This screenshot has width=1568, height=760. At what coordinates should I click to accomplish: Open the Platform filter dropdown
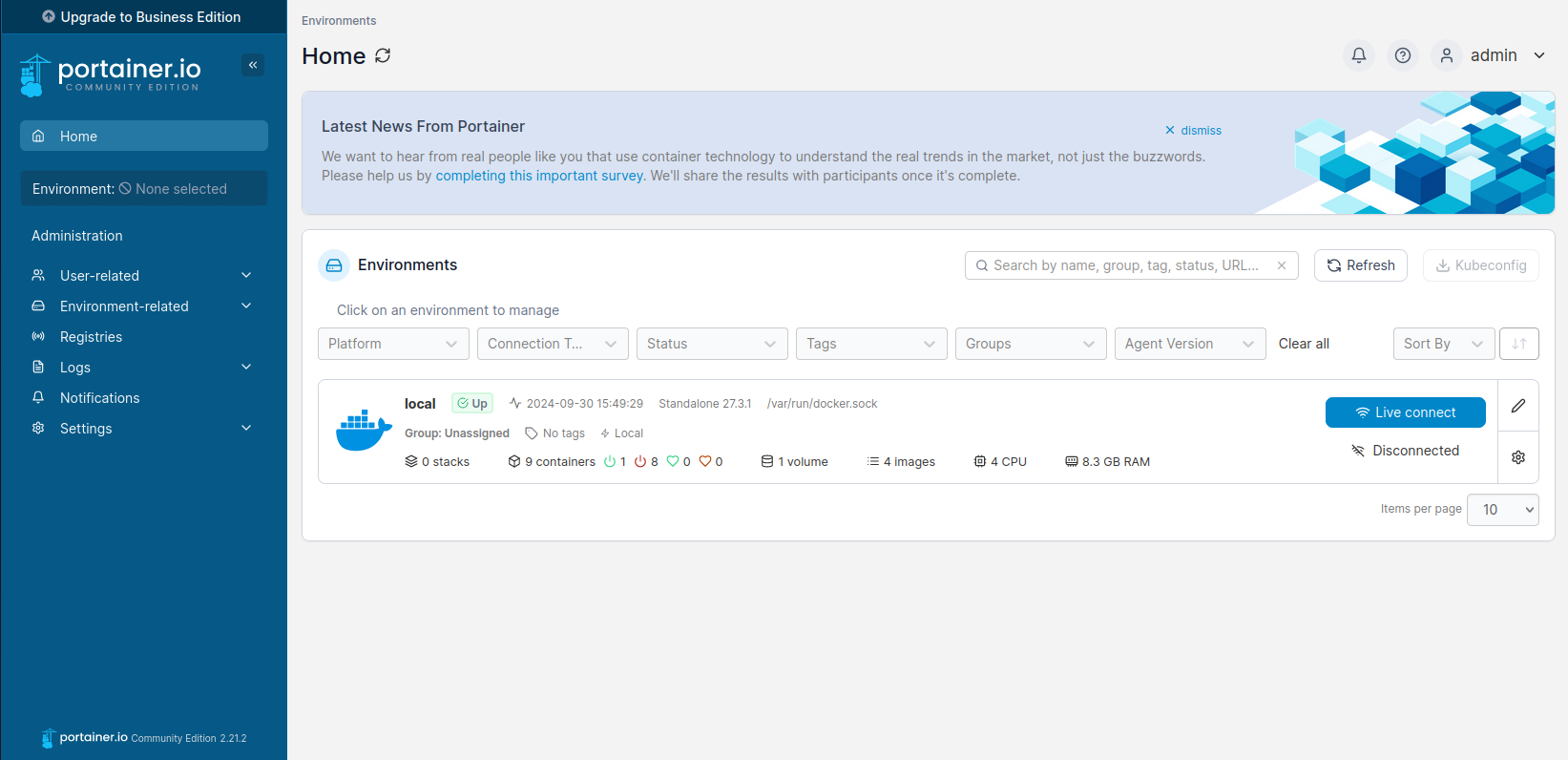[x=393, y=344]
